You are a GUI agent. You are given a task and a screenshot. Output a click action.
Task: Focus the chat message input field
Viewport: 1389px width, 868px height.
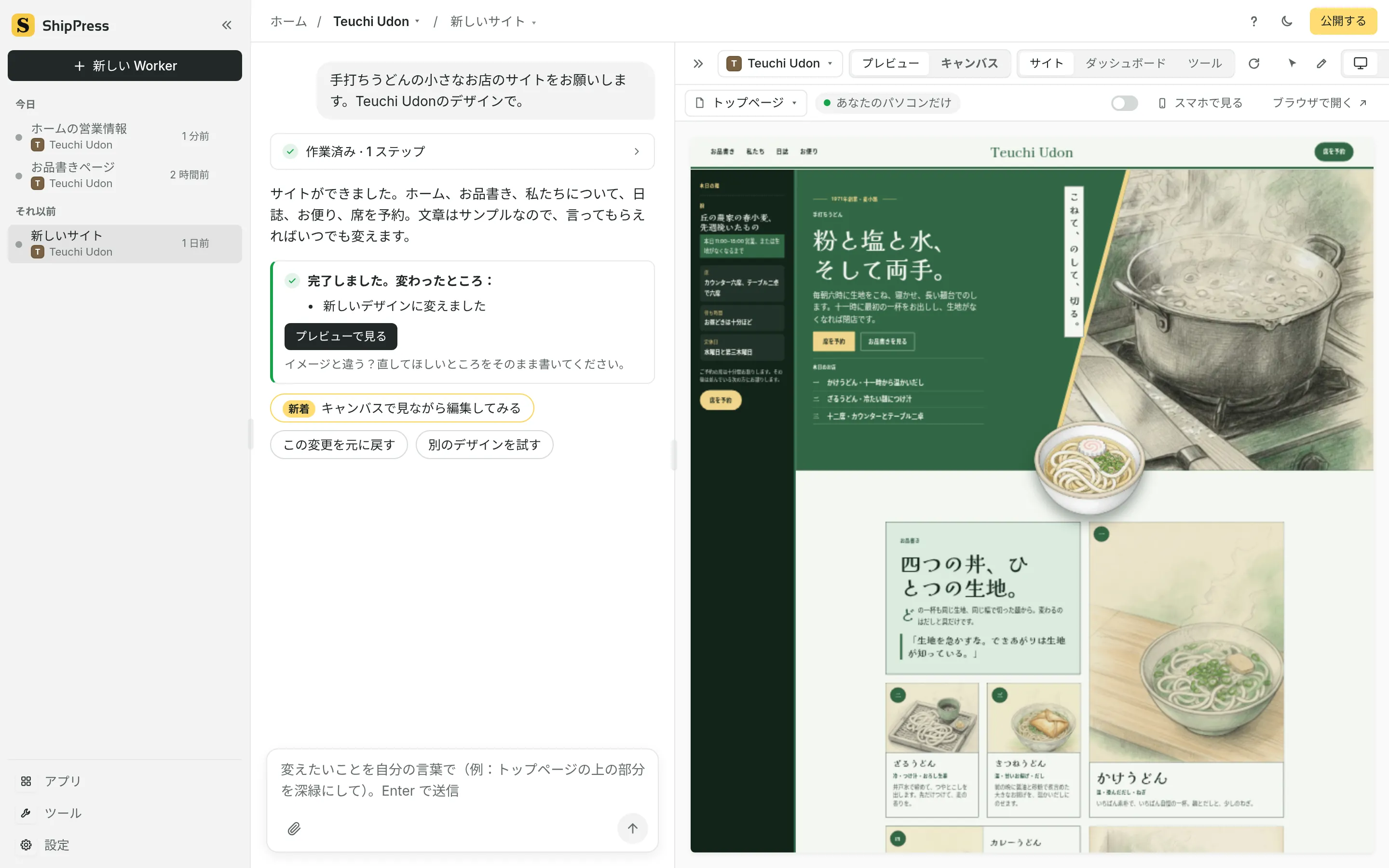462,780
